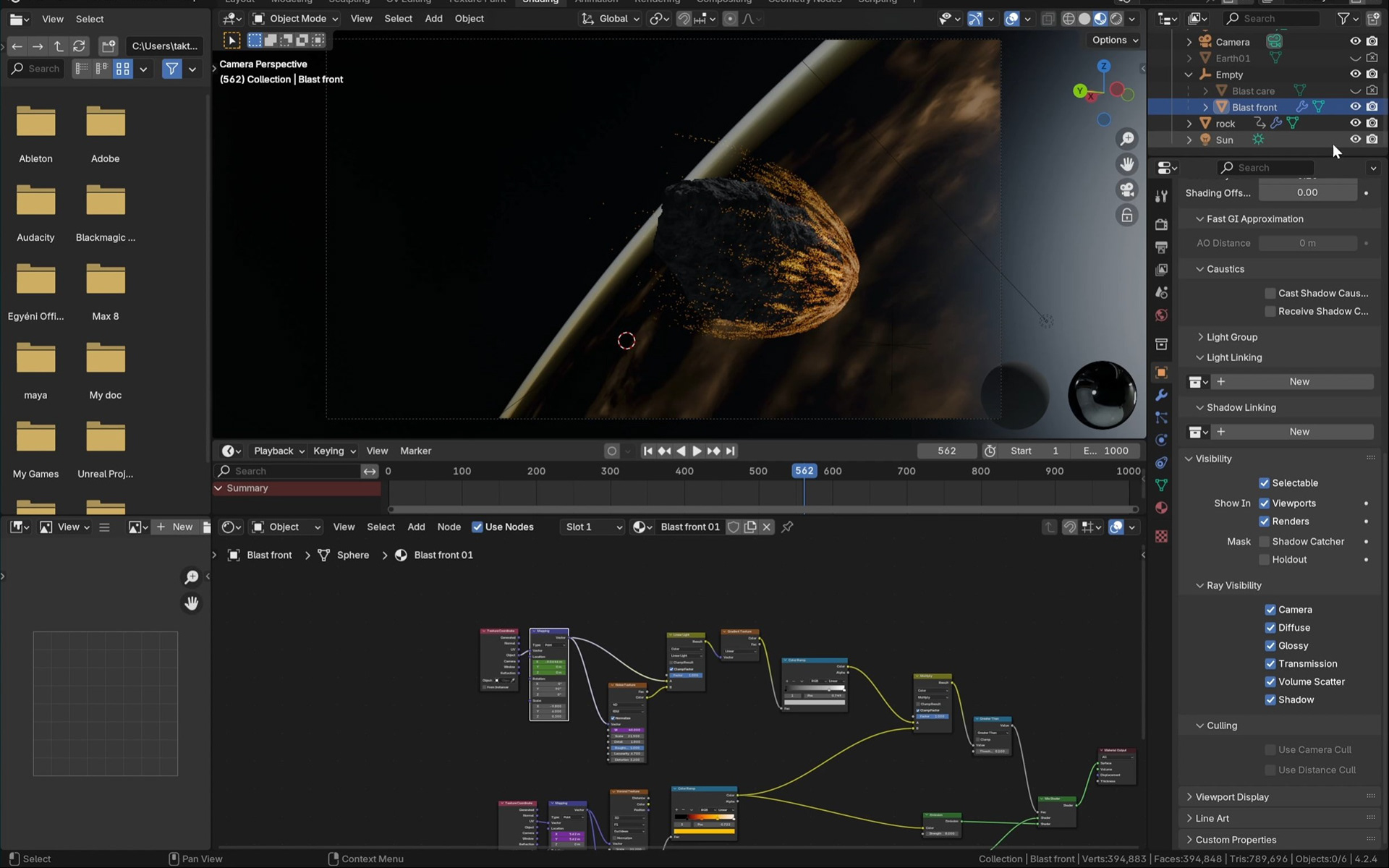Disable the Selectable checkbox
This screenshot has height=868, width=1389.
point(1264,483)
